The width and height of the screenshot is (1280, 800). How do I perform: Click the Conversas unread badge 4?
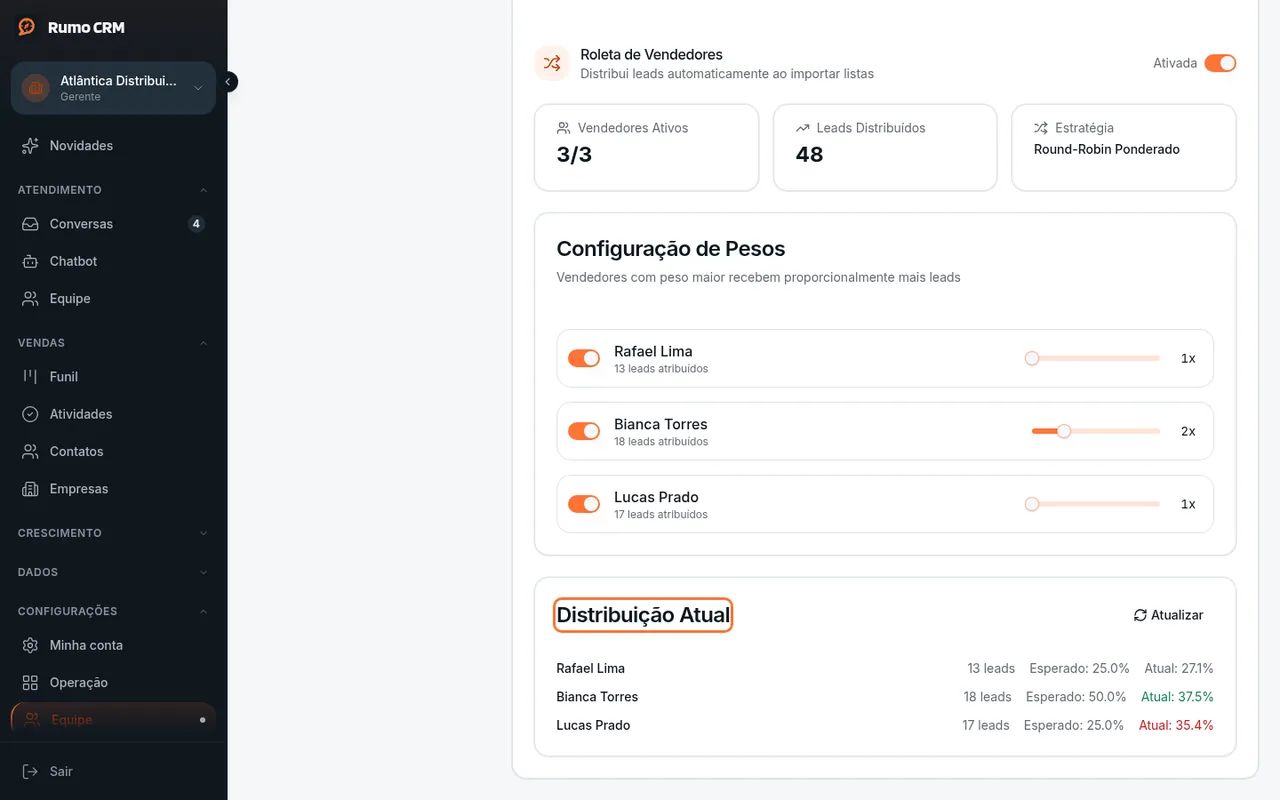tap(197, 224)
